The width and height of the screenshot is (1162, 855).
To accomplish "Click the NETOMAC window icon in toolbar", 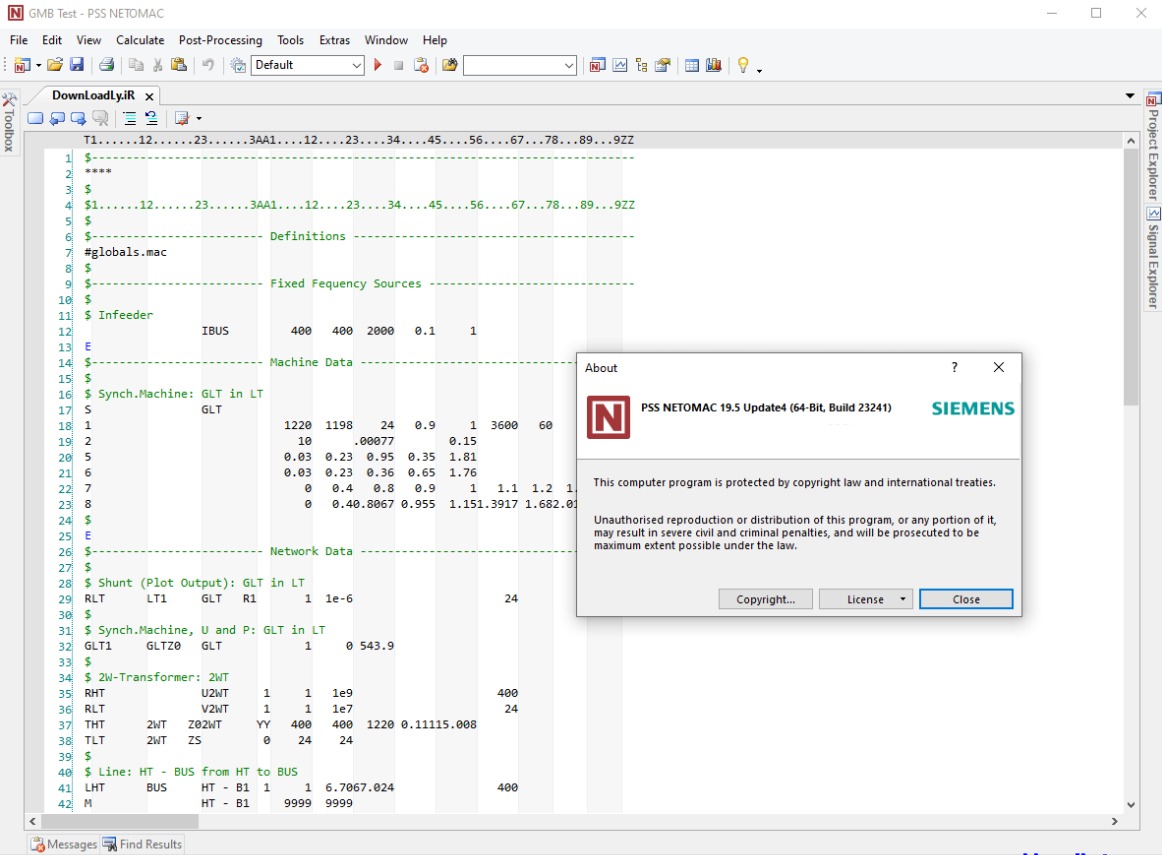I will click(x=597, y=65).
